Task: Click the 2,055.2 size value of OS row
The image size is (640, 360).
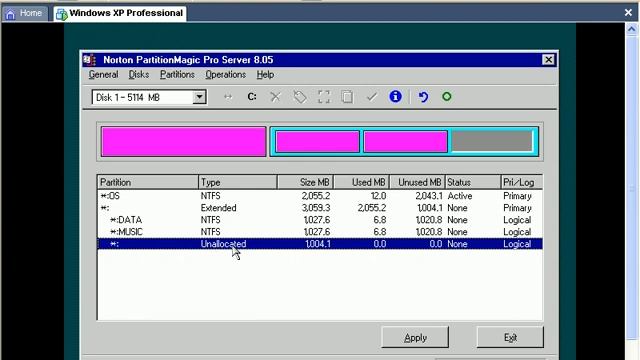Action: [316, 196]
